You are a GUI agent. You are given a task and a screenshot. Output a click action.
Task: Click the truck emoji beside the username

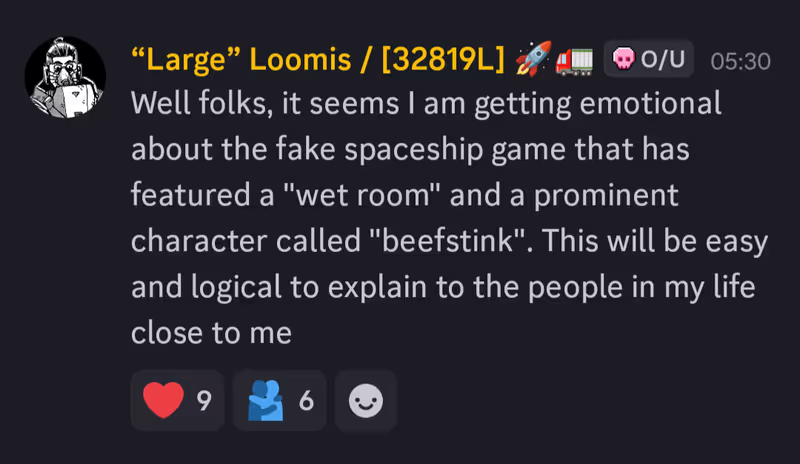(575, 60)
